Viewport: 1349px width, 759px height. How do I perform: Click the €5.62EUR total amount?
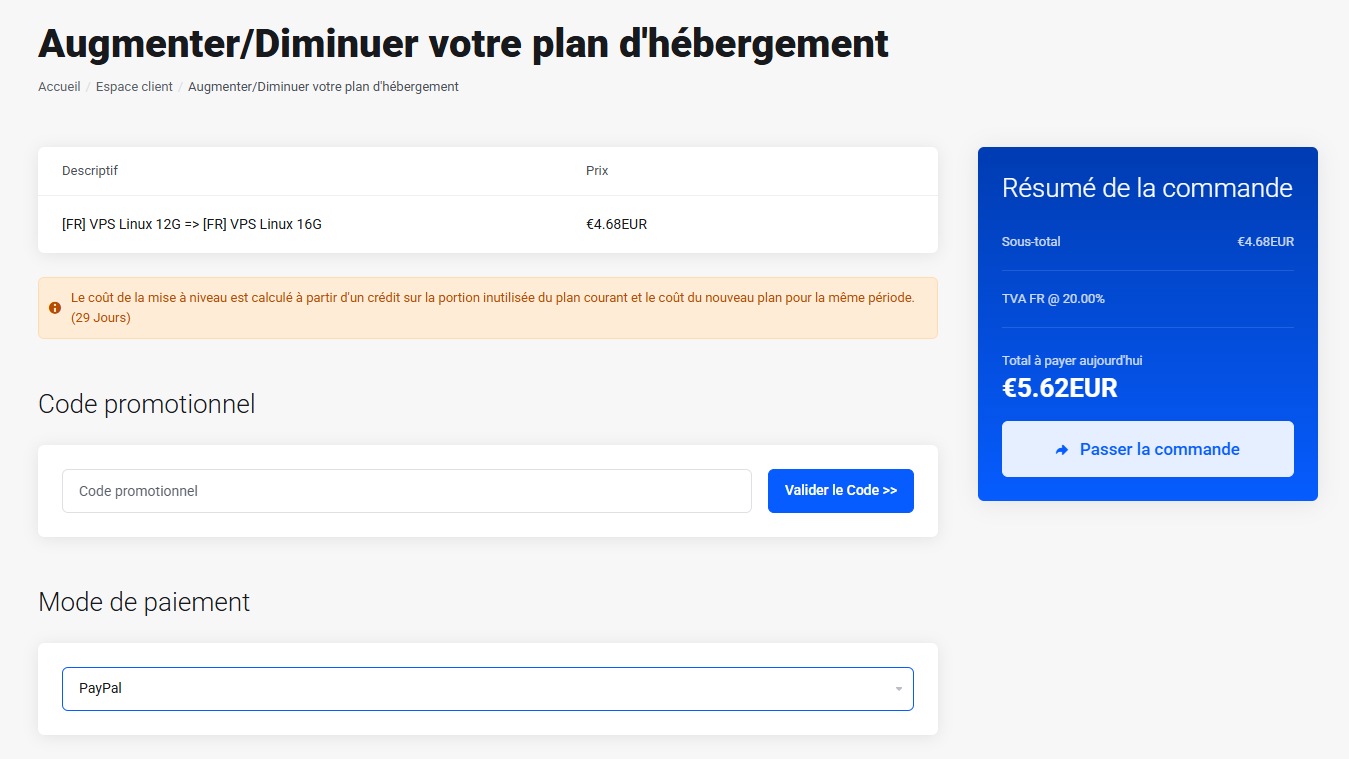1059,388
